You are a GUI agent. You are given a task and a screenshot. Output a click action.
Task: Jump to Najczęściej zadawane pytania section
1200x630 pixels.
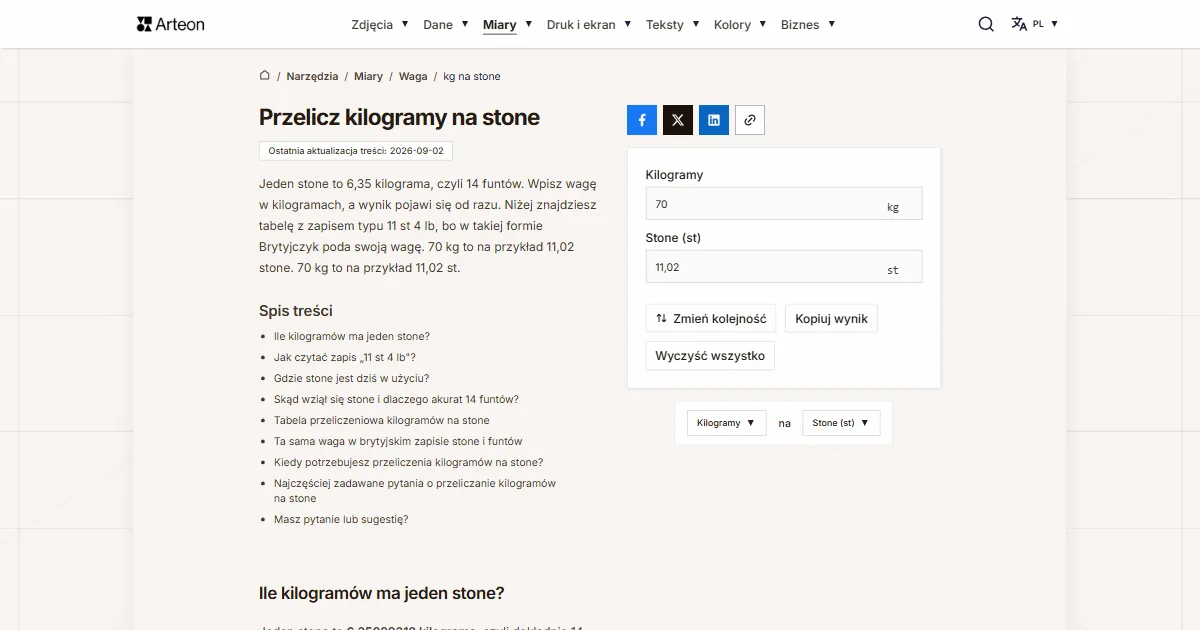(415, 491)
